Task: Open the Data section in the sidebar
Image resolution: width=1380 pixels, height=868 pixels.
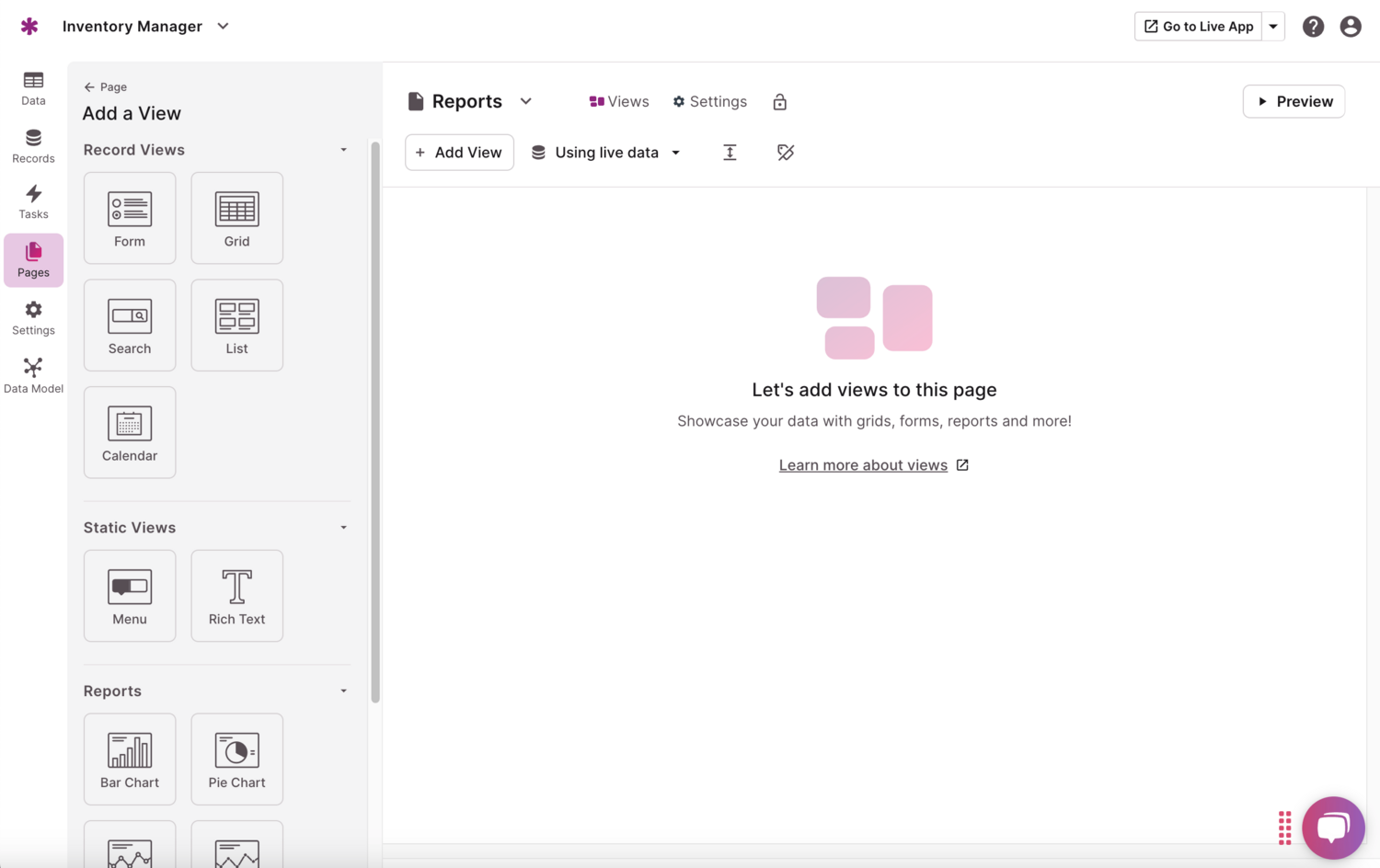Action: click(x=33, y=87)
